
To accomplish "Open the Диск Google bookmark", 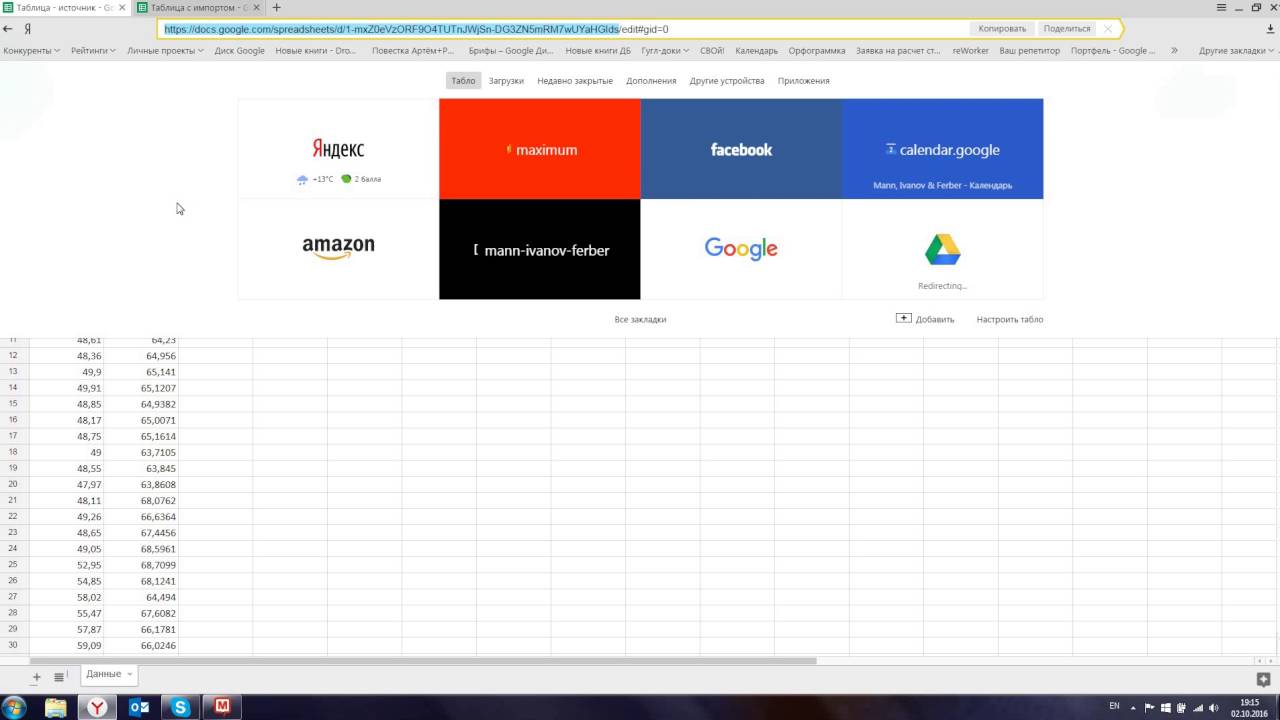I will (x=239, y=50).
